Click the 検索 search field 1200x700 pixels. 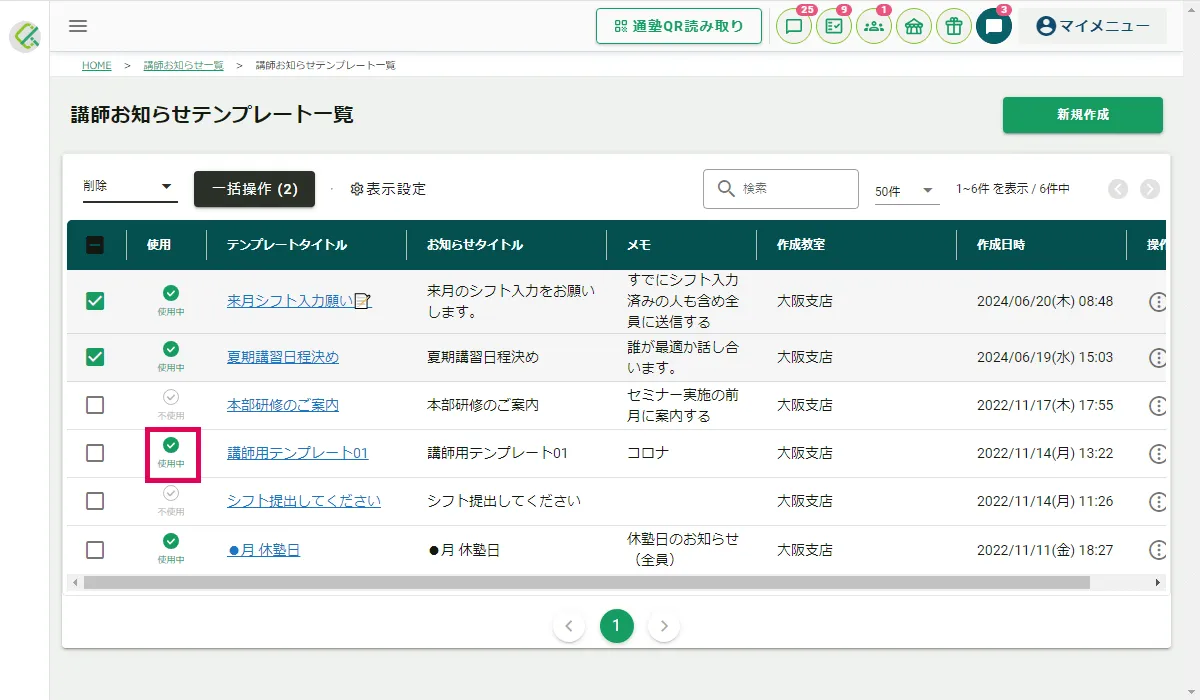[x=781, y=189]
